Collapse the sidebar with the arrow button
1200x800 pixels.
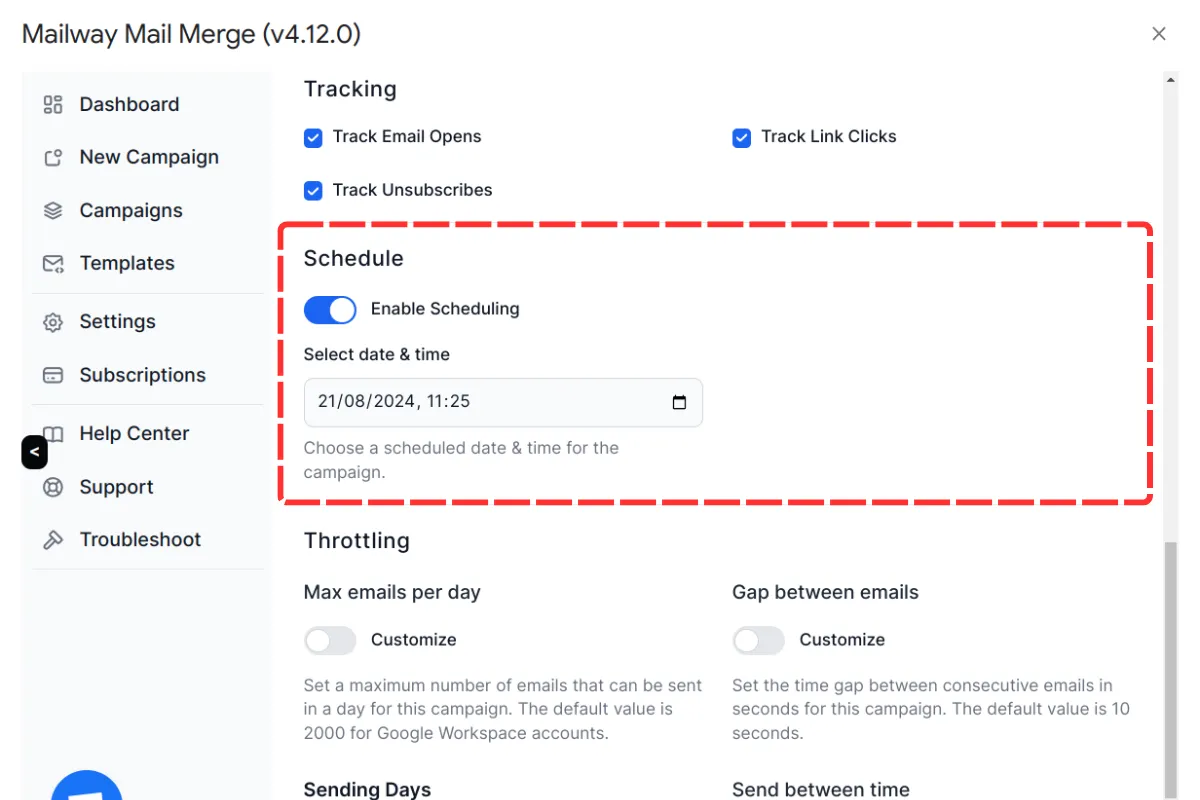pyautogui.click(x=34, y=452)
